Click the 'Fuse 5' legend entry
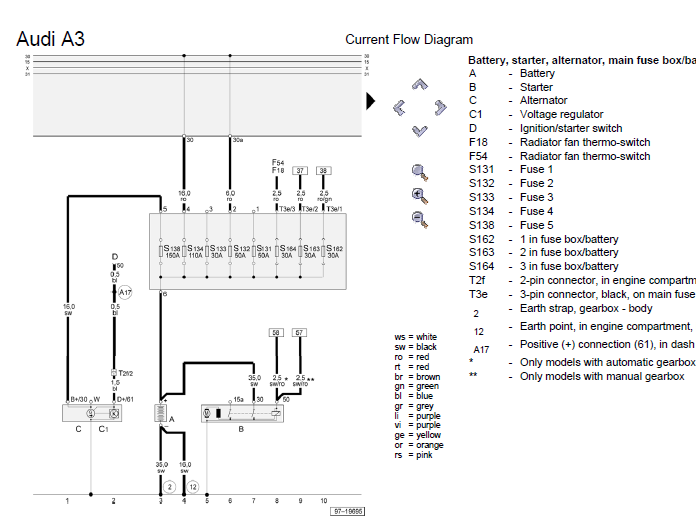 pos(536,225)
